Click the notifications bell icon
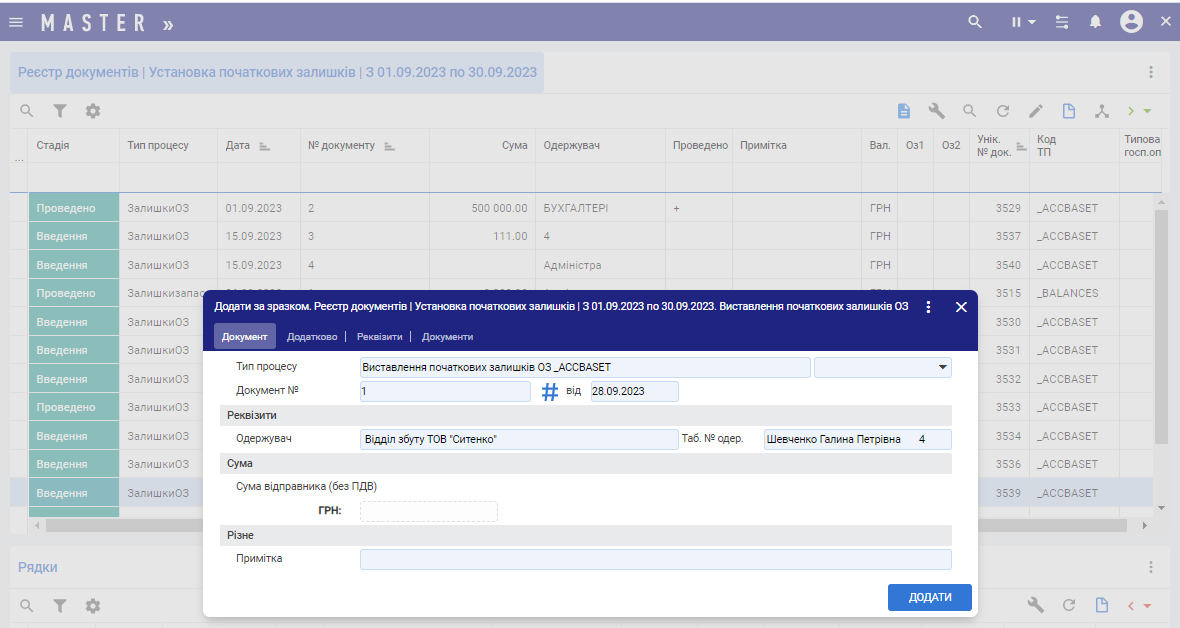 coord(1095,22)
